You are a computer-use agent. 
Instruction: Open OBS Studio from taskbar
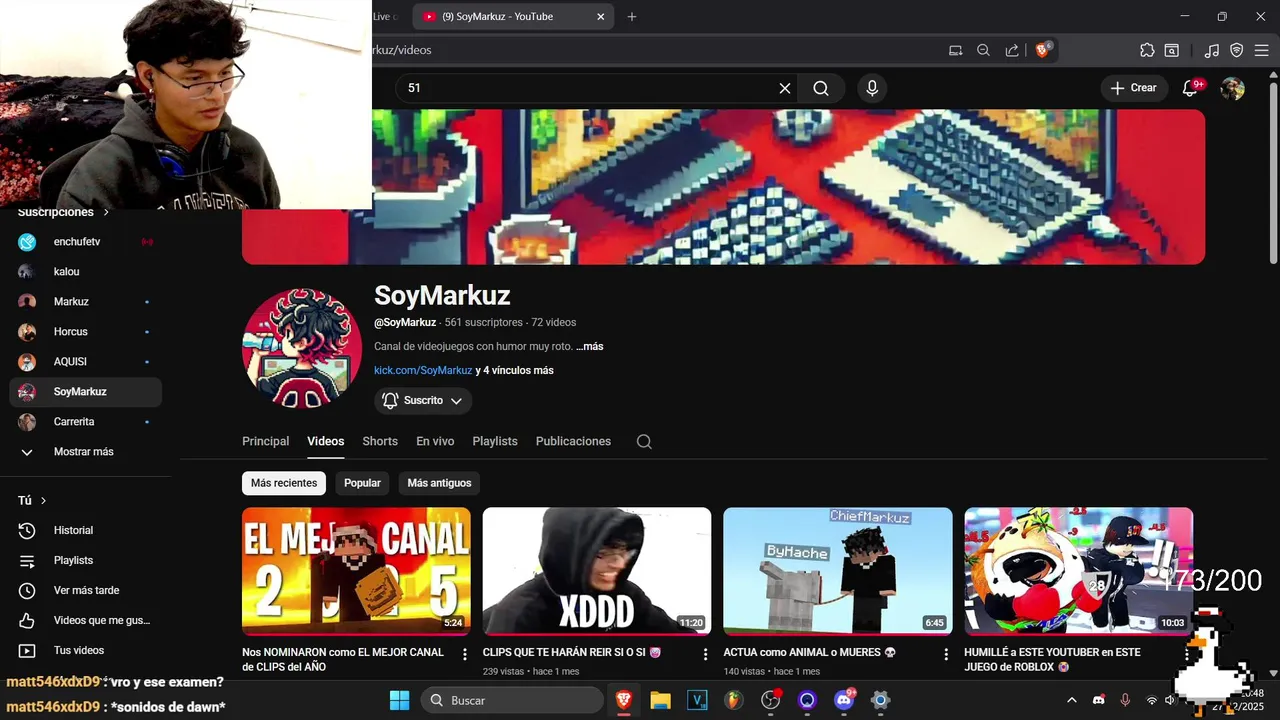click(771, 700)
